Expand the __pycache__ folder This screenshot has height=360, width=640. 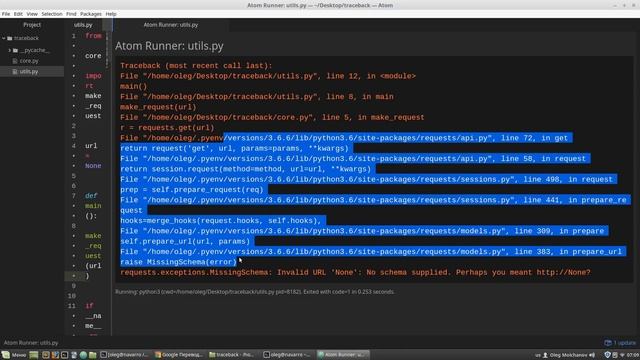[9, 50]
